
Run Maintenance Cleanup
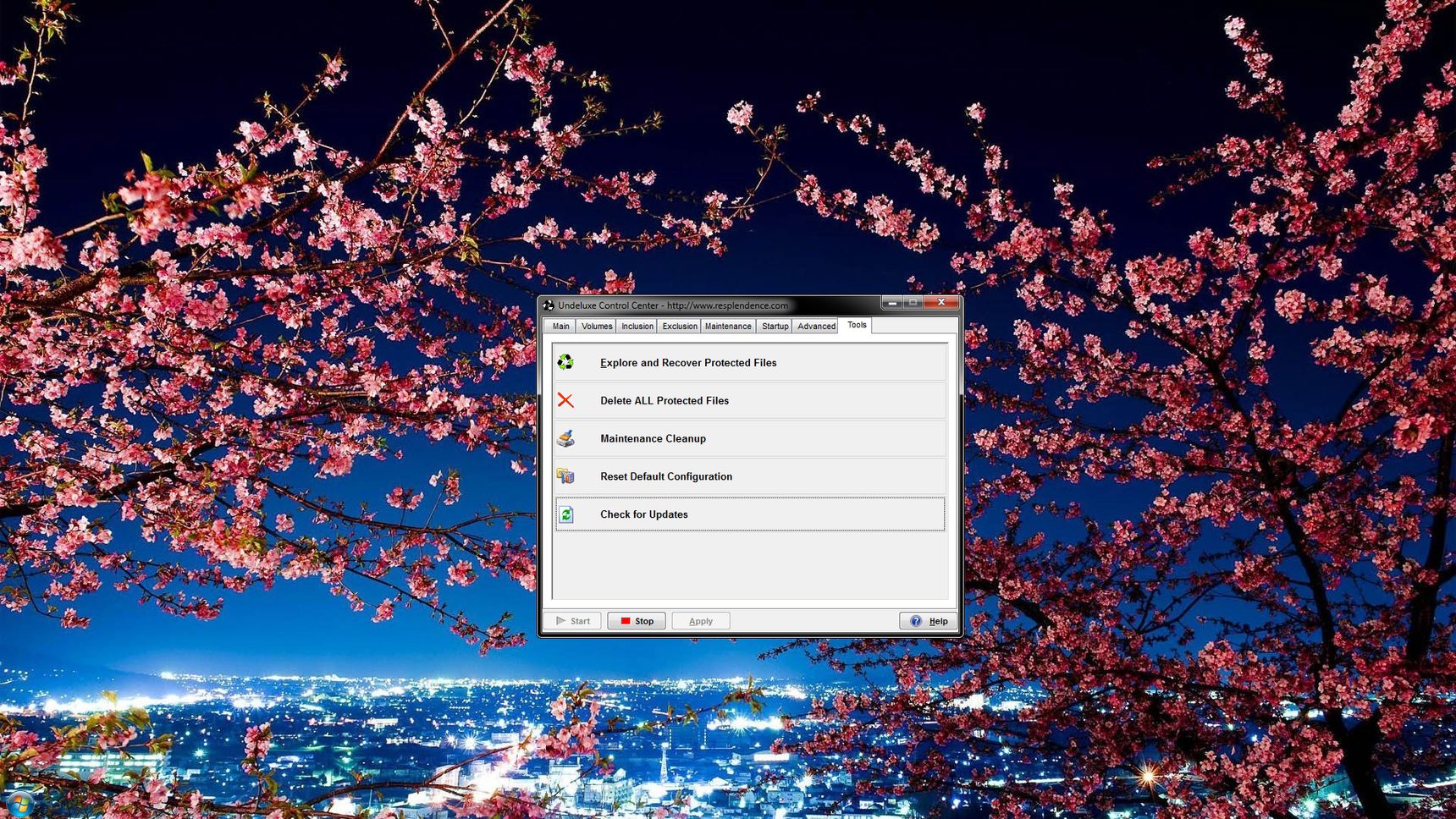750,438
